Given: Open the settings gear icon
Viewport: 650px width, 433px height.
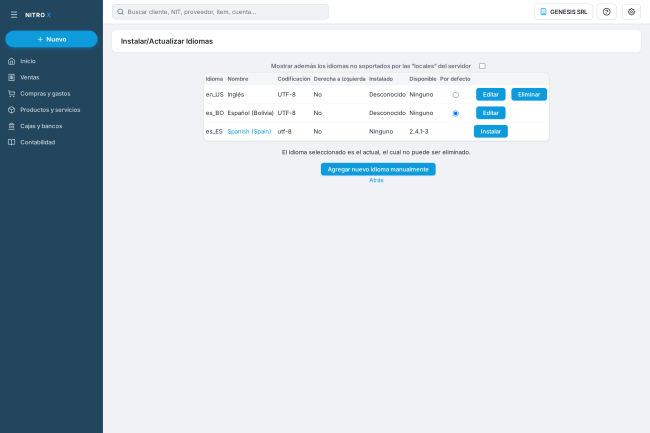Looking at the screenshot, I should (x=631, y=12).
